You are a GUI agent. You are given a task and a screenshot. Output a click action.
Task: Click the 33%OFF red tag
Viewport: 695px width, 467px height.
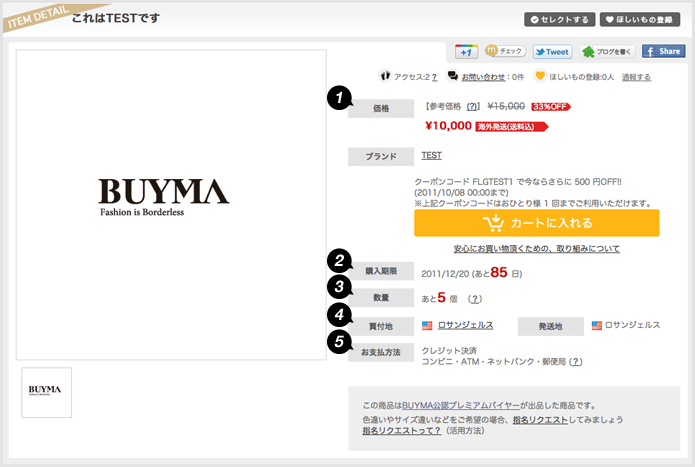pos(551,107)
